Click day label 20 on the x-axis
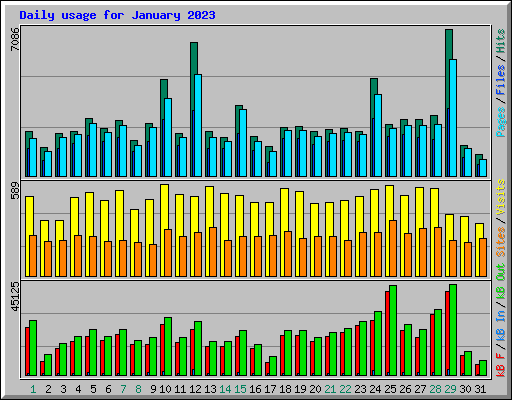This screenshot has width=512, height=400. pos(315,389)
